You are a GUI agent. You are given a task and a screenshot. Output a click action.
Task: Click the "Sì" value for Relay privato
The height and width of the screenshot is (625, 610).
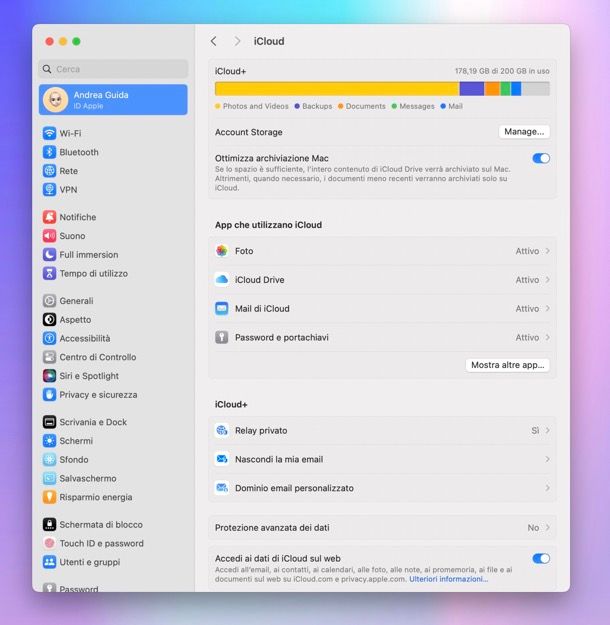(535, 430)
